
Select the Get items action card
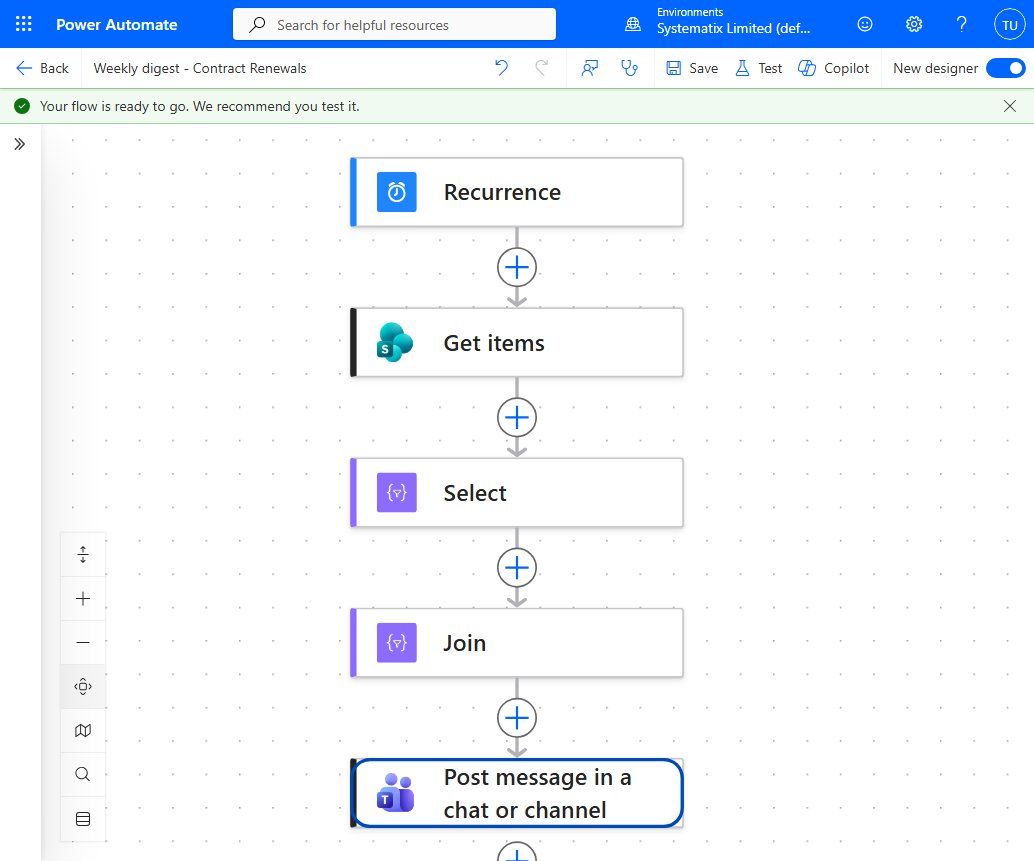click(x=516, y=342)
